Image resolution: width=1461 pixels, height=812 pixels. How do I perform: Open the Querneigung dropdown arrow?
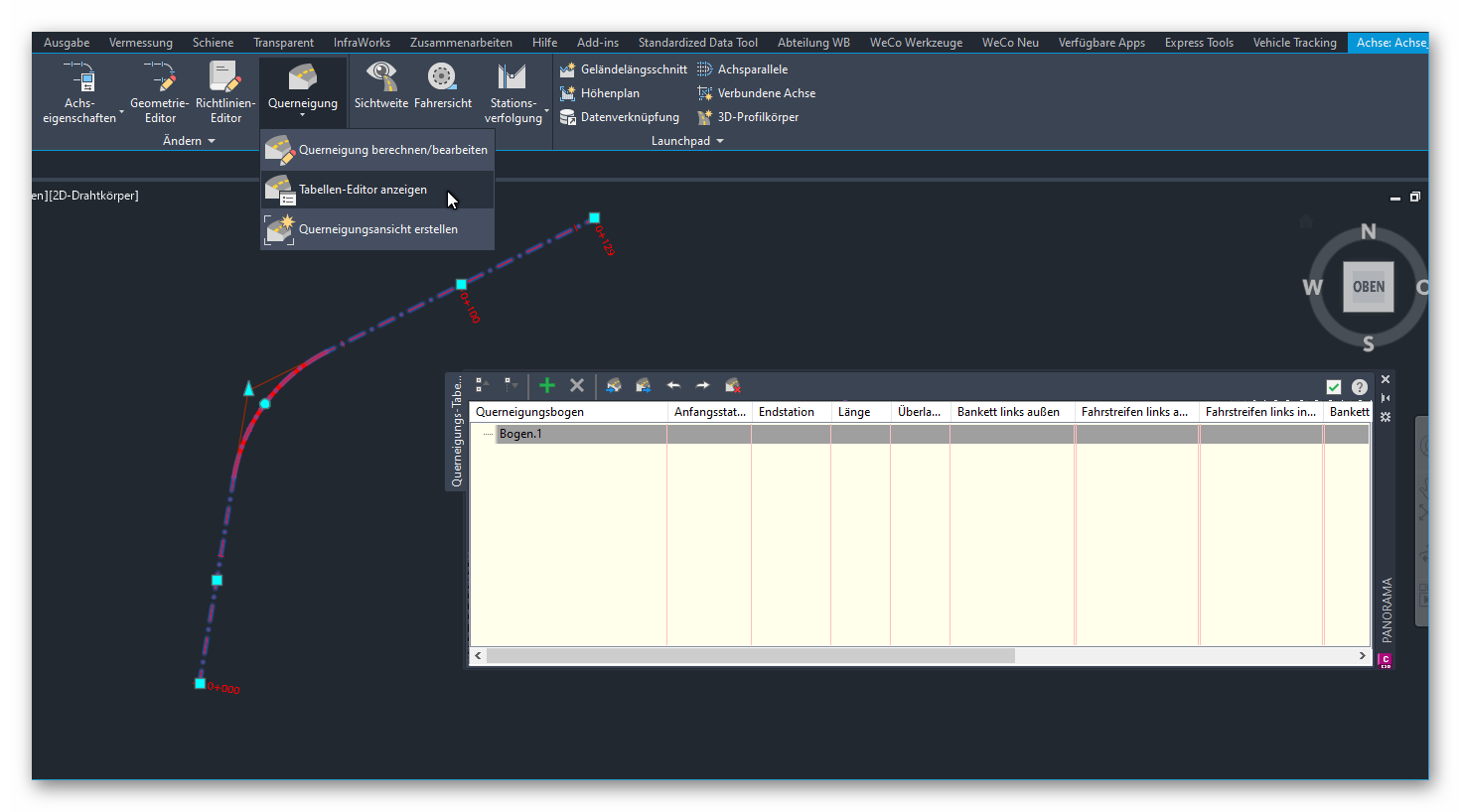coord(302,117)
